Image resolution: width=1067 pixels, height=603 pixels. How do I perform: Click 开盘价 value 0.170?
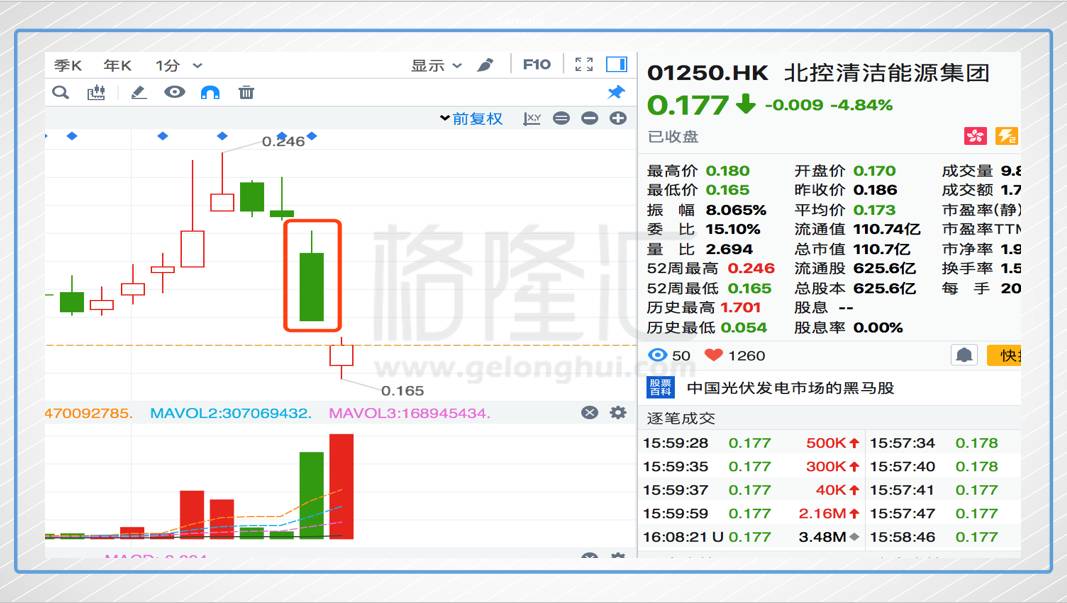(x=874, y=170)
